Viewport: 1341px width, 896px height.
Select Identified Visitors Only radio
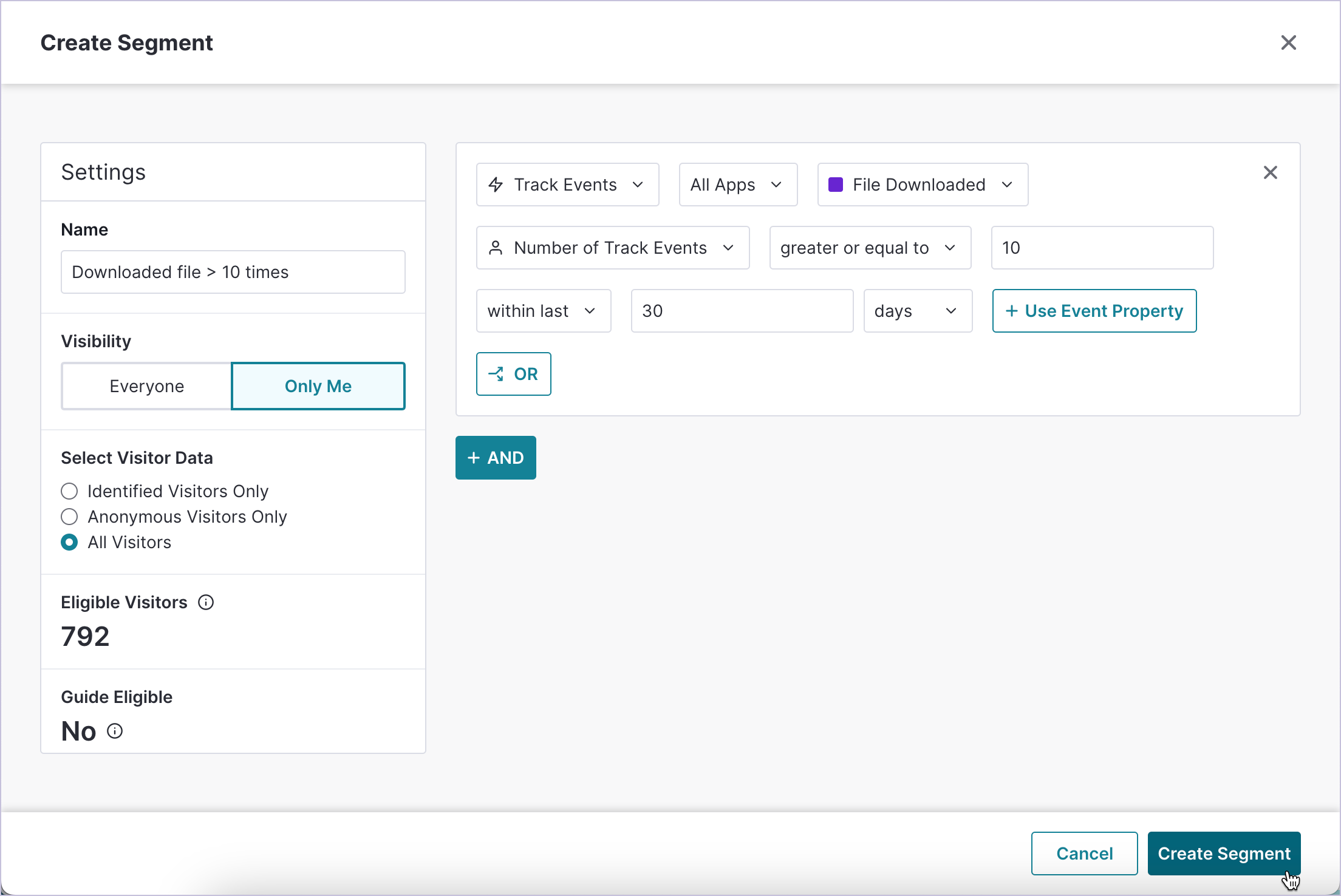[x=69, y=491]
